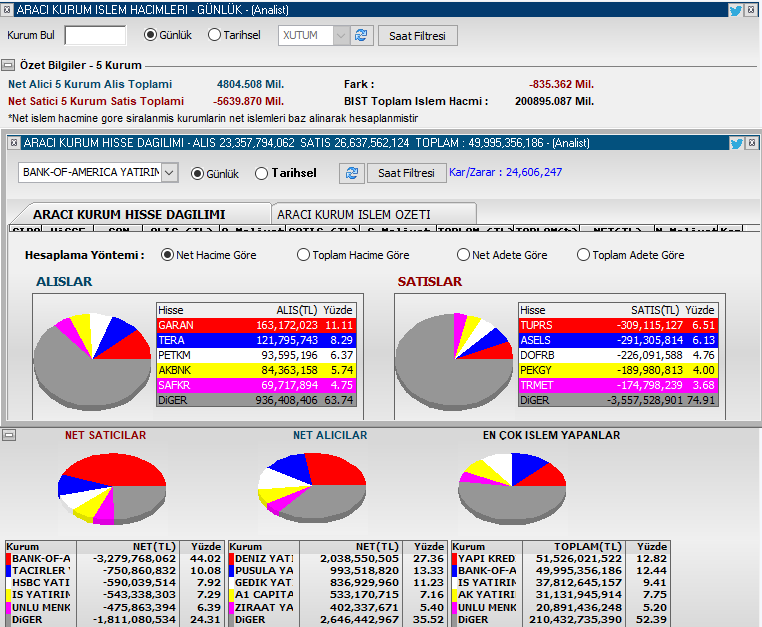Select IS YATIRIM row with 37,812,645,157 total
Viewport: 762px width, 627px height.
(561, 582)
